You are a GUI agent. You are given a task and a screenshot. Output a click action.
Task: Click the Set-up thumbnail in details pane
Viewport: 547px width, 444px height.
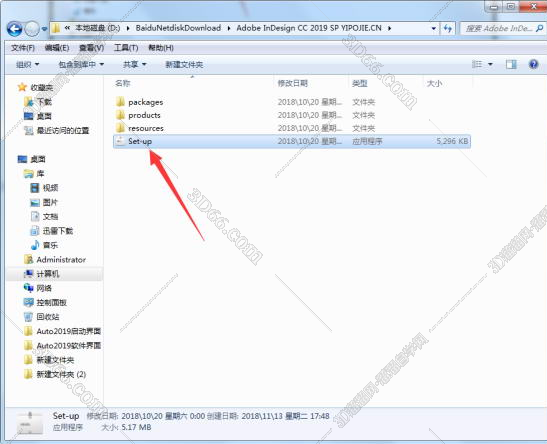[x=30, y=422]
